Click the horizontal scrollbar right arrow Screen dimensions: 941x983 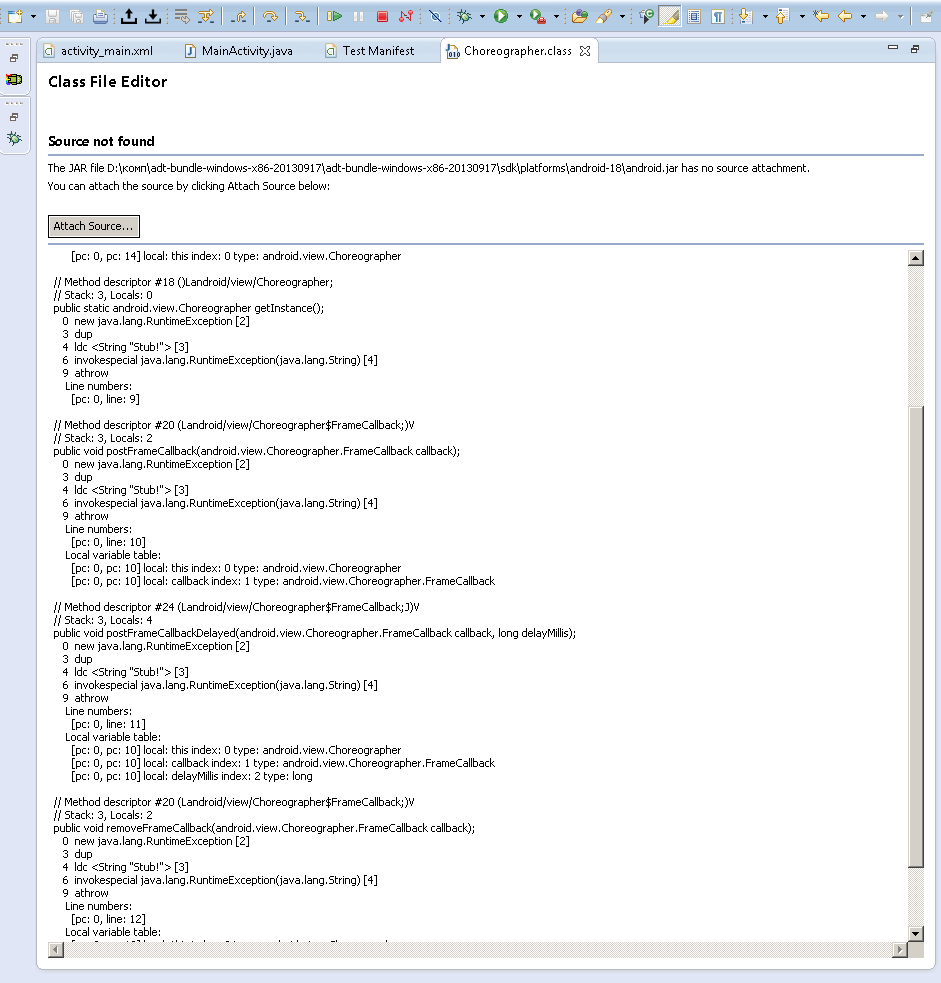900,950
